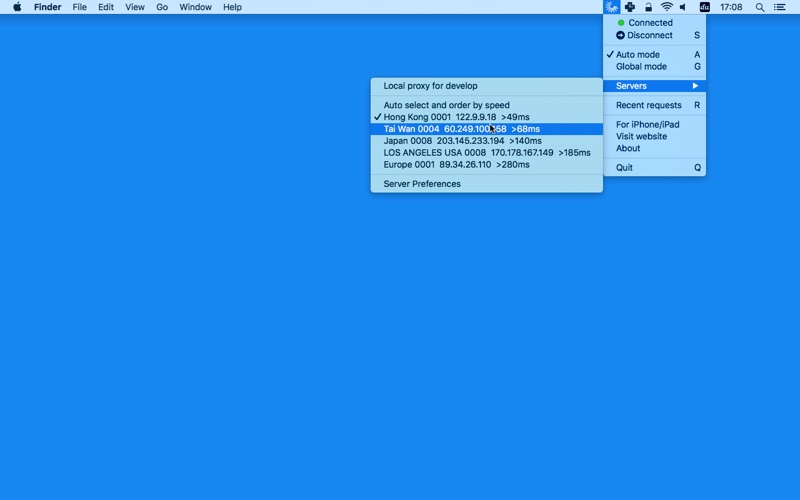Toggle Auto mode option
Image resolution: width=800 pixels, height=500 pixels.
click(655, 55)
